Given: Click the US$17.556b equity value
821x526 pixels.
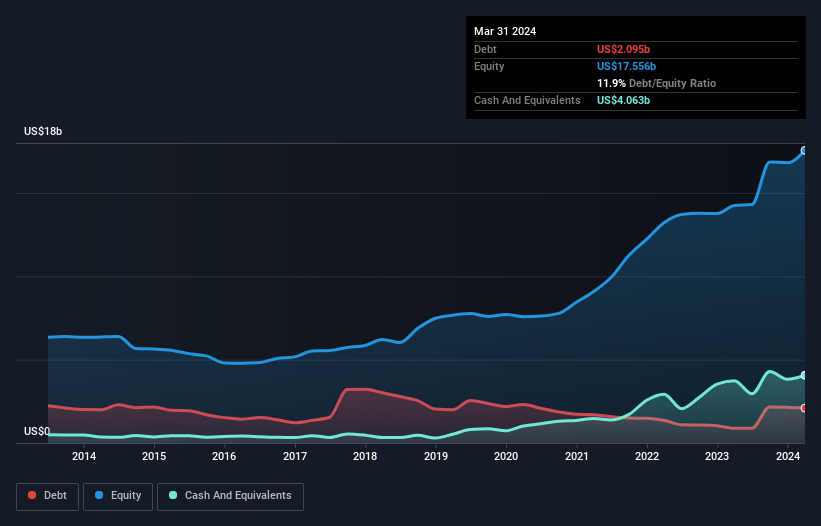Looking at the screenshot, I should click(626, 66).
